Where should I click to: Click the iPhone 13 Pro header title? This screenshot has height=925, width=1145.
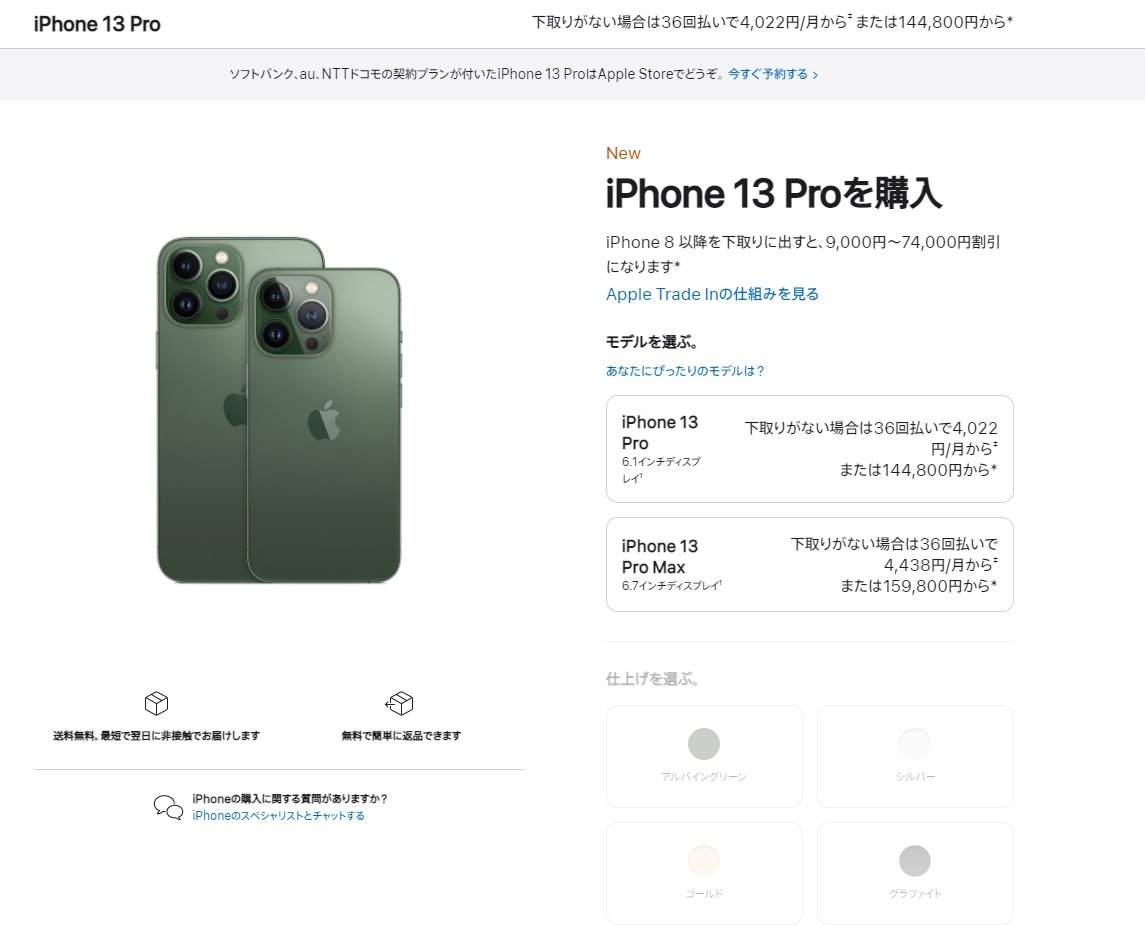(97, 24)
